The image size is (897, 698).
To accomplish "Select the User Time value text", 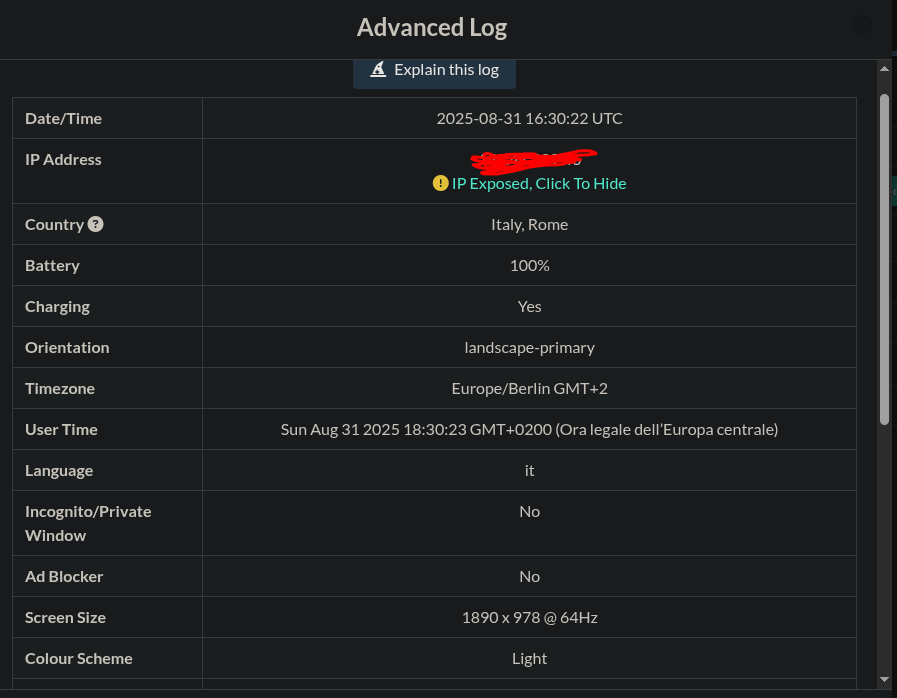I will tap(529, 429).
